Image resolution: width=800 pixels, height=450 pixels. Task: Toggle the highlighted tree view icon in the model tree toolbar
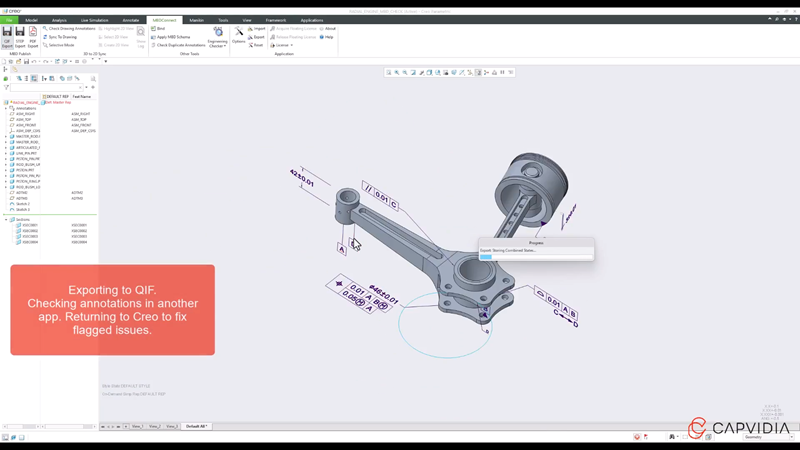point(34,79)
